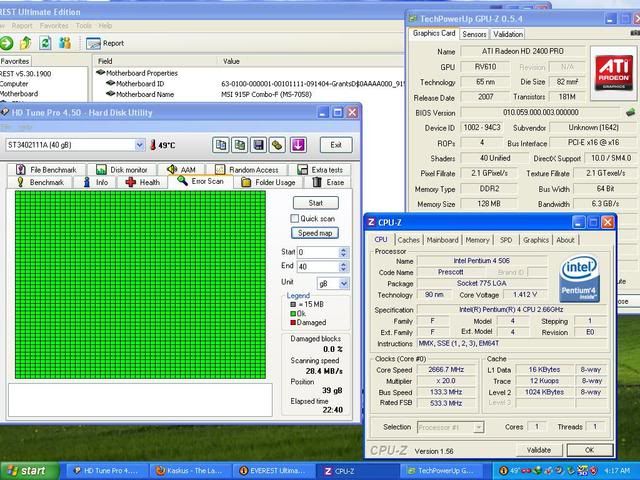The height and width of the screenshot is (480, 640).
Task: Open the Info tab in HD Tune
Action: pyautogui.click(x=96, y=182)
